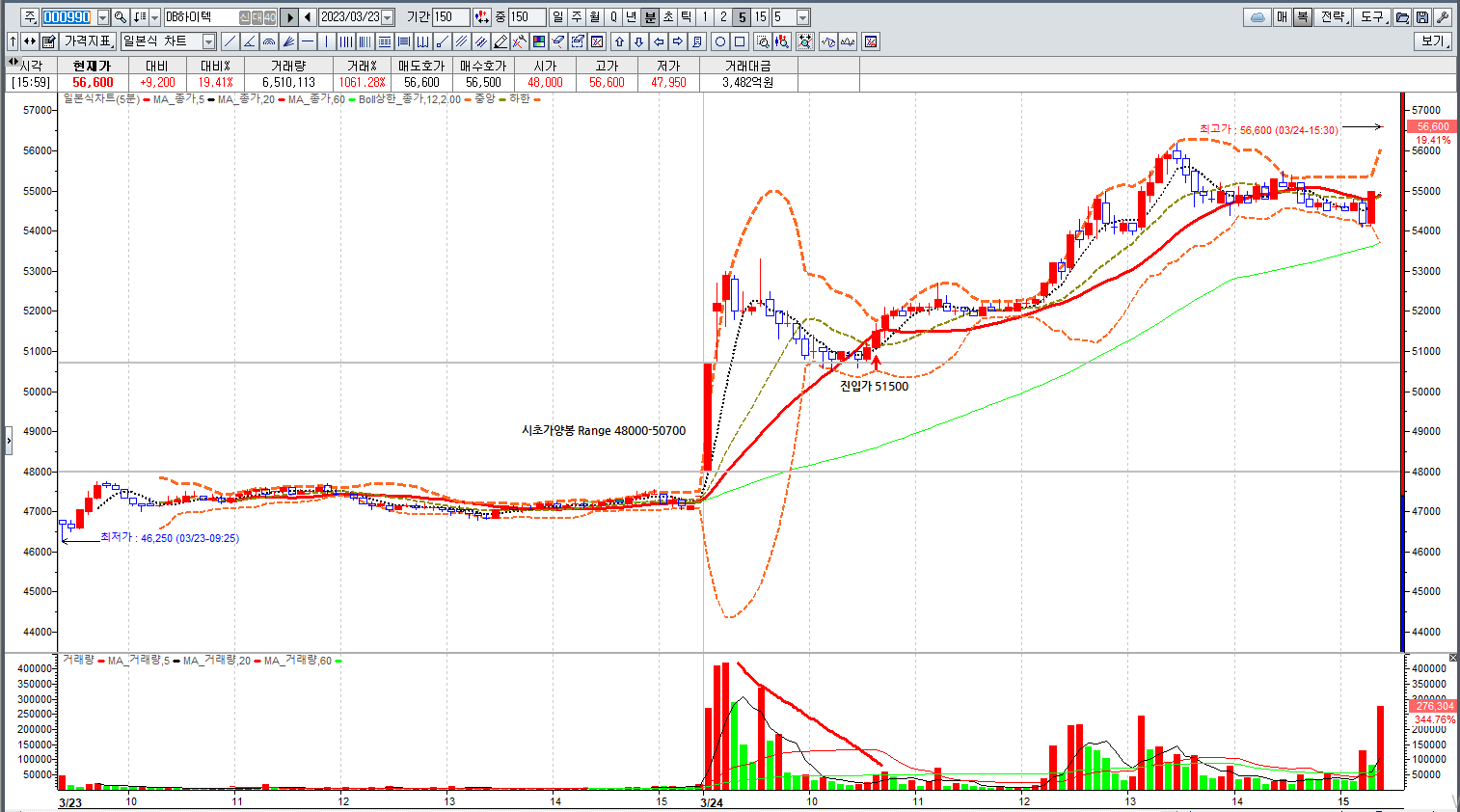Select the 5 minute interval button
Image resolution: width=1460 pixels, height=812 pixels.
coord(742,17)
